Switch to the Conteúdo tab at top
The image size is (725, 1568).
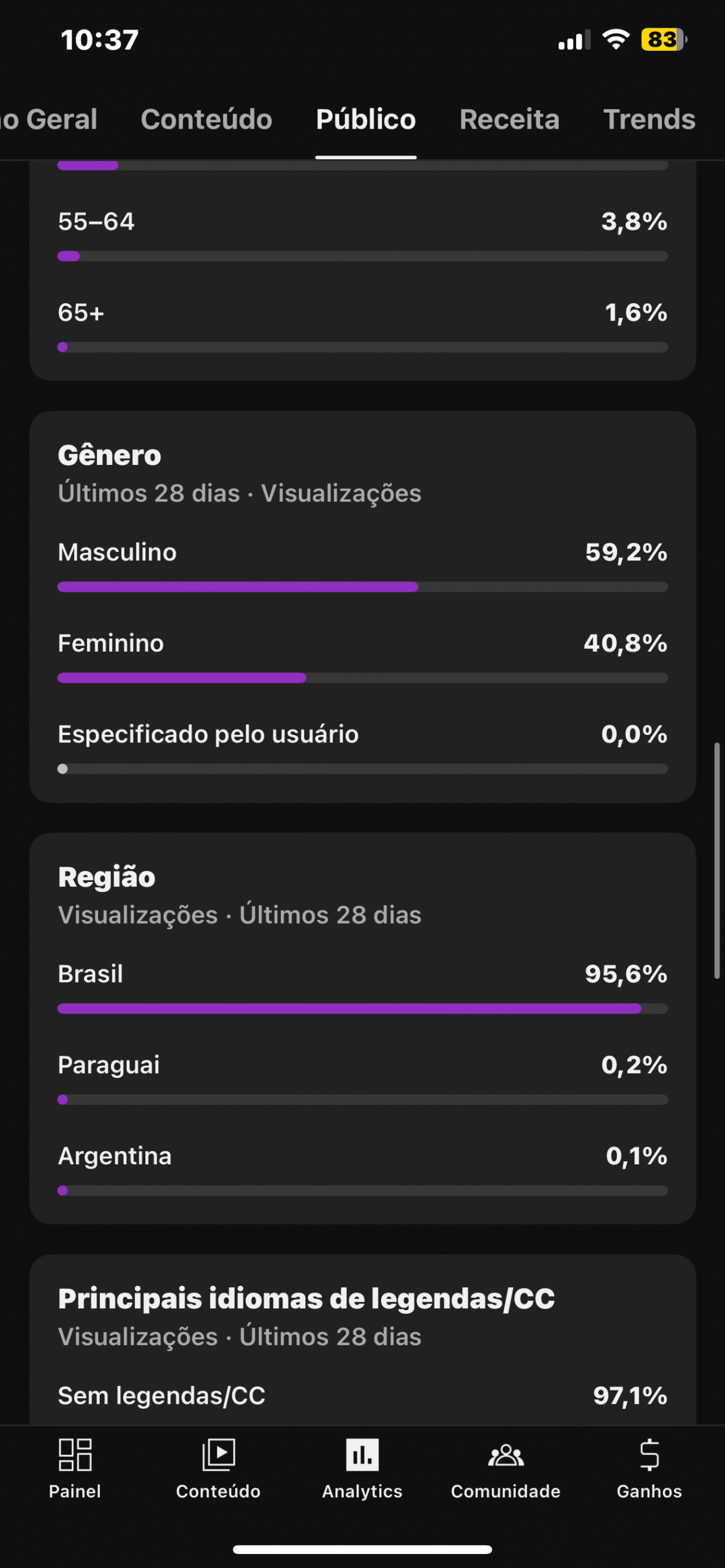tap(207, 119)
